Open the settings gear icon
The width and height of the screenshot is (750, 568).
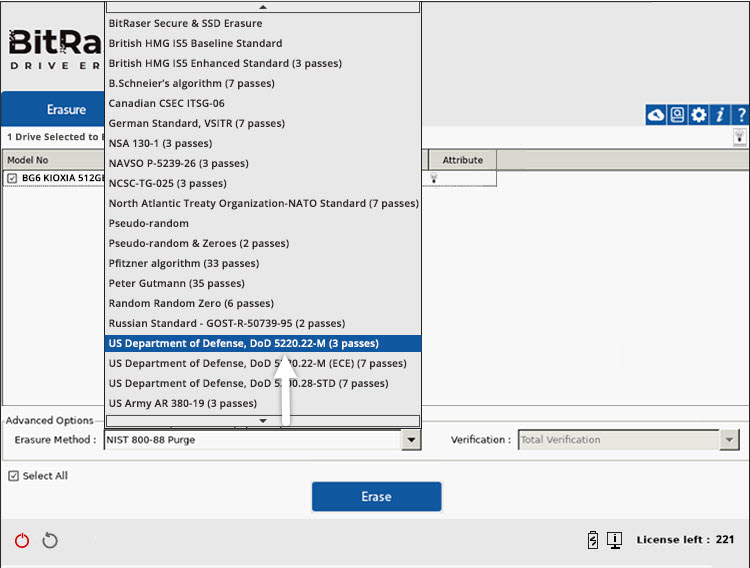click(x=698, y=115)
